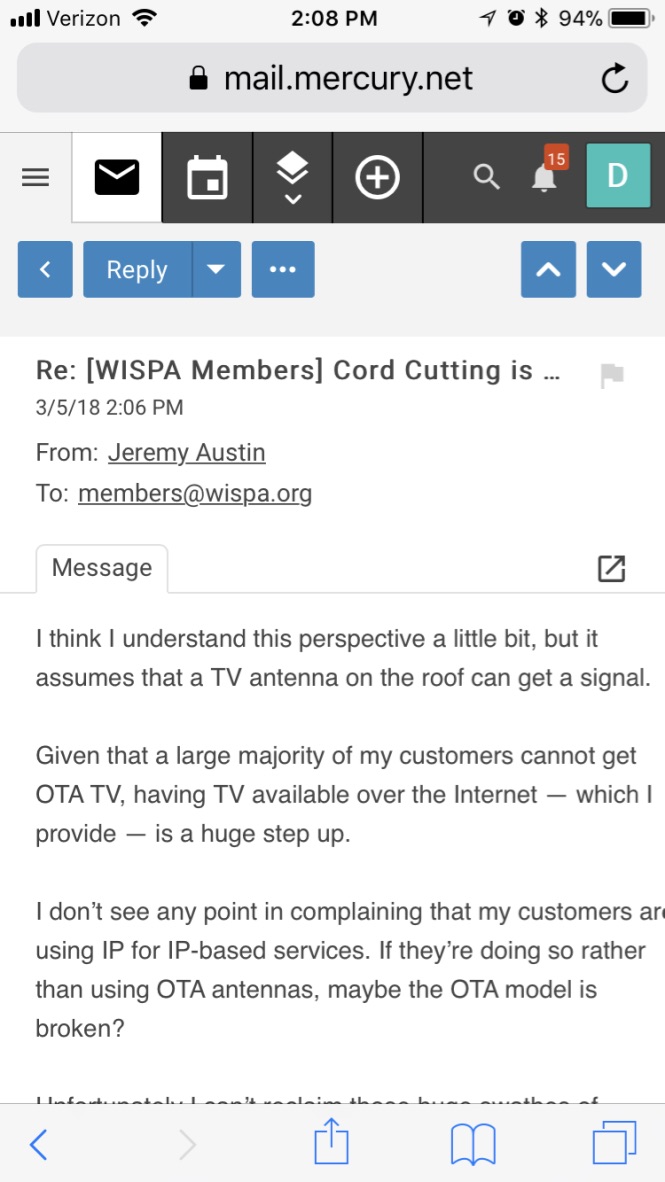Screen dimensions: 665x1182
Task: Open more actions ellipsis menu
Action: 283,270
